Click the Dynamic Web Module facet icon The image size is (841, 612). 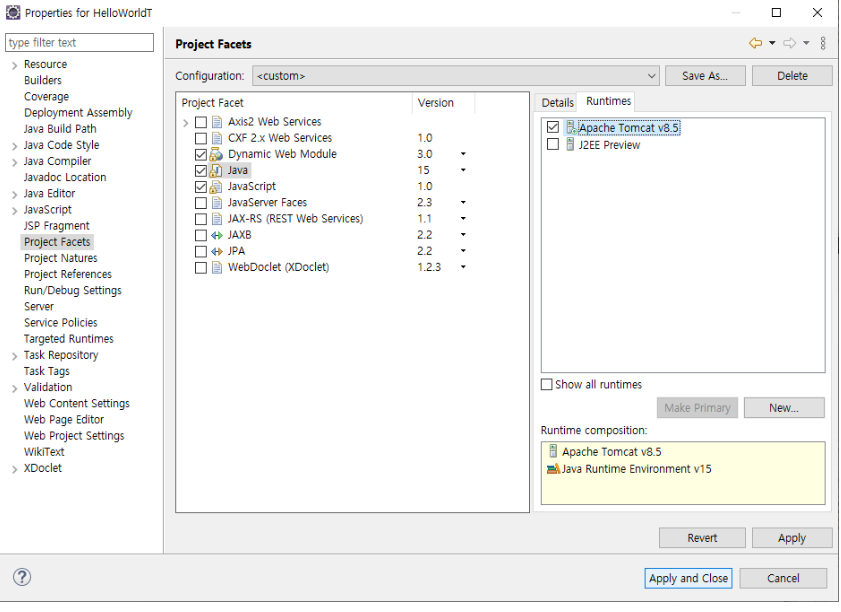[x=216, y=154]
